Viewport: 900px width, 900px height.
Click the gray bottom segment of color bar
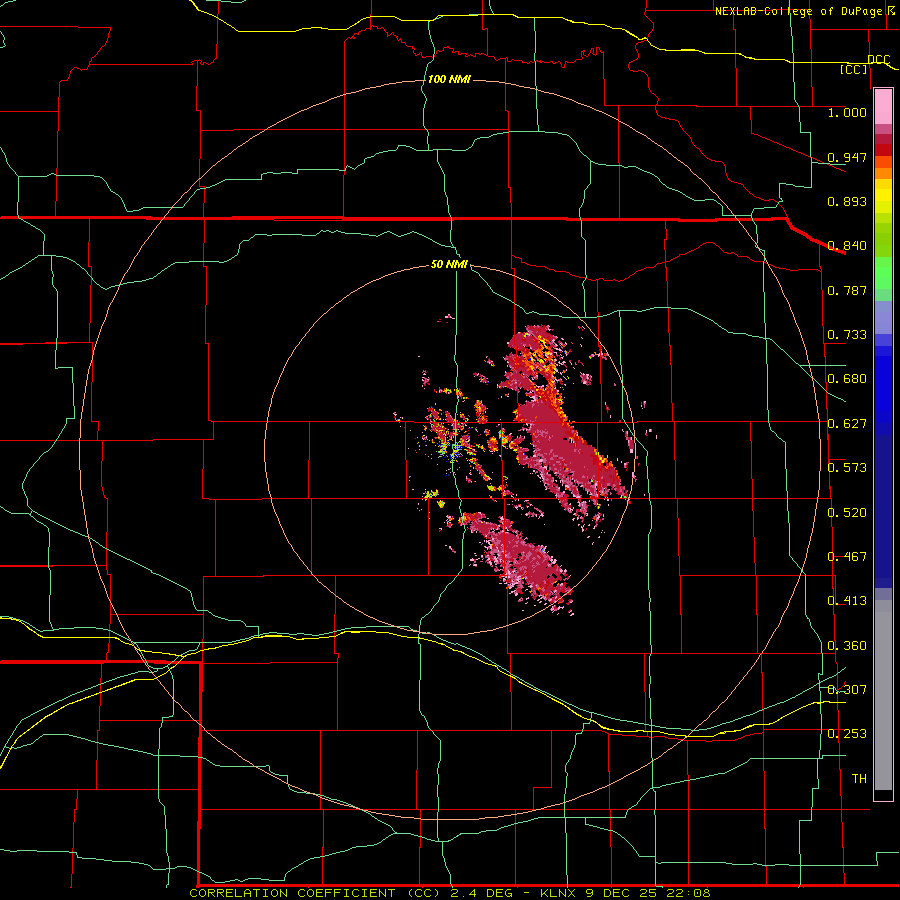coord(883,695)
